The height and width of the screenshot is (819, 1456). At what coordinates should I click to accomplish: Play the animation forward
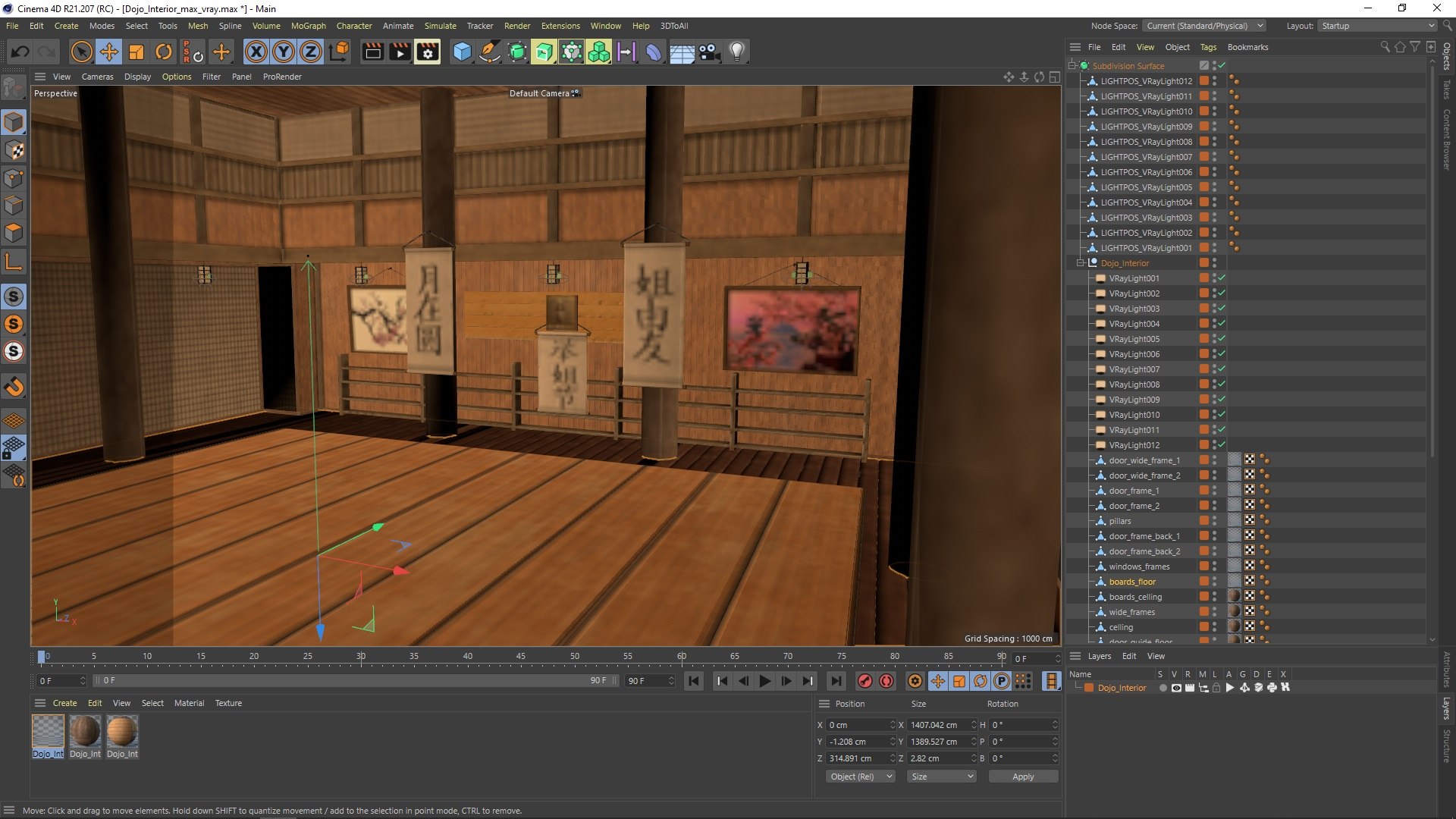pos(764,681)
